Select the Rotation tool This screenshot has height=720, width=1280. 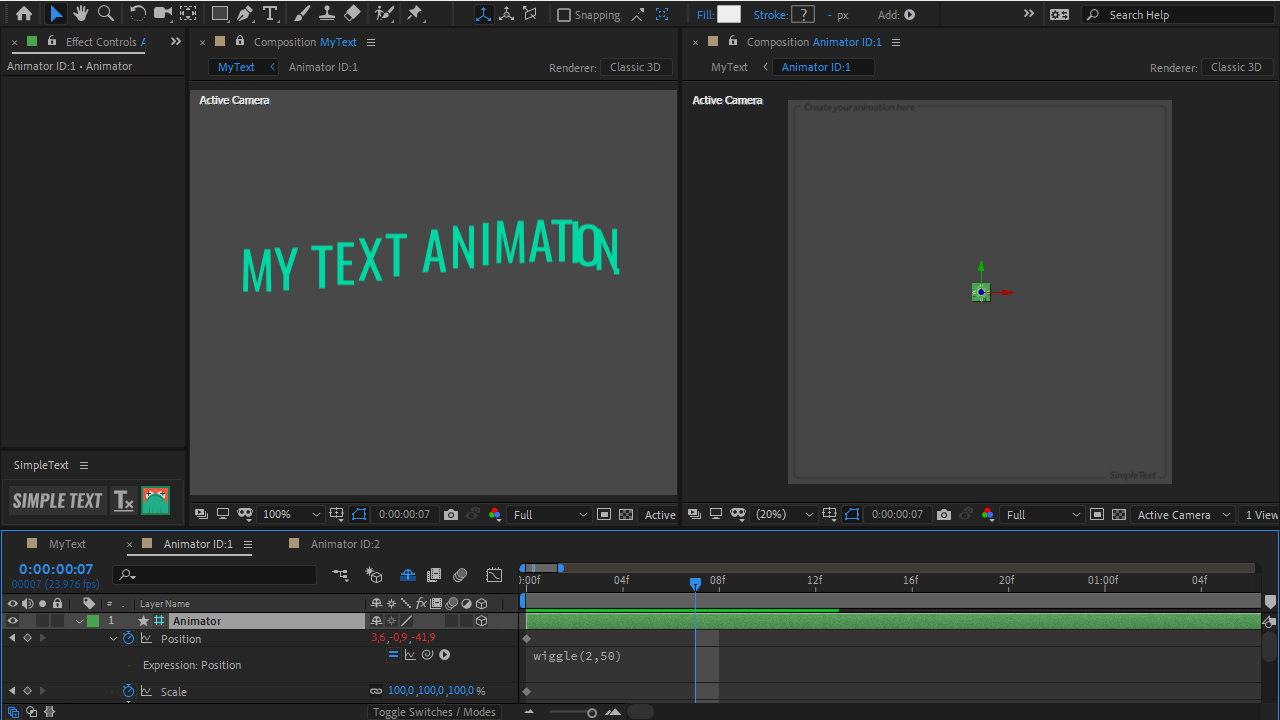[x=138, y=14]
